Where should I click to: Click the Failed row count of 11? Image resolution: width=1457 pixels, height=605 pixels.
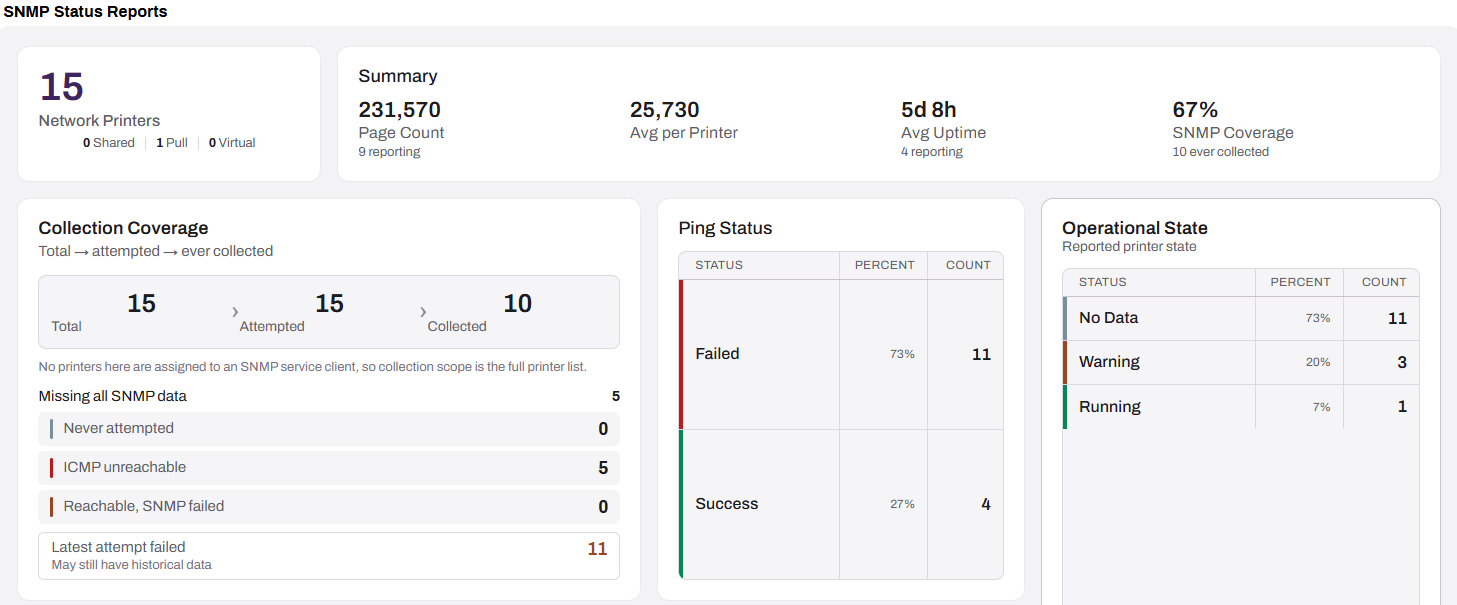click(981, 354)
